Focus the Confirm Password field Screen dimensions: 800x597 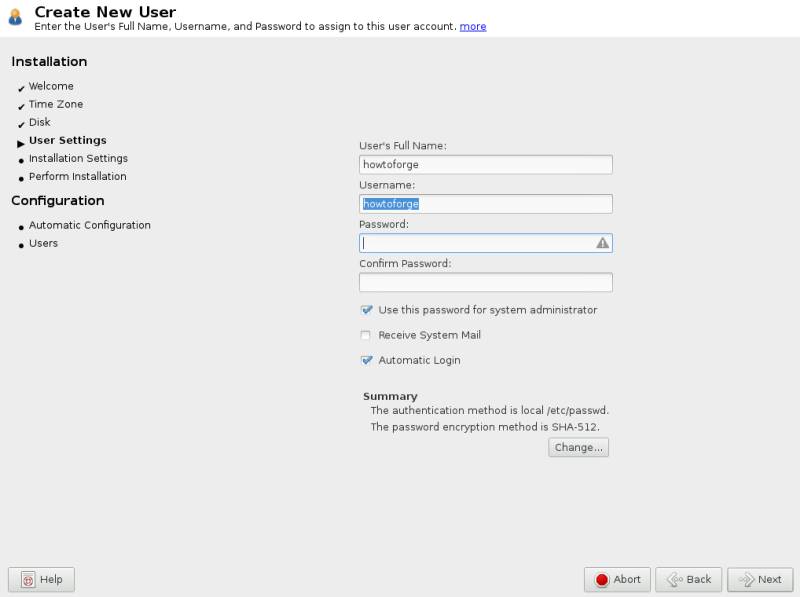[486, 283]
